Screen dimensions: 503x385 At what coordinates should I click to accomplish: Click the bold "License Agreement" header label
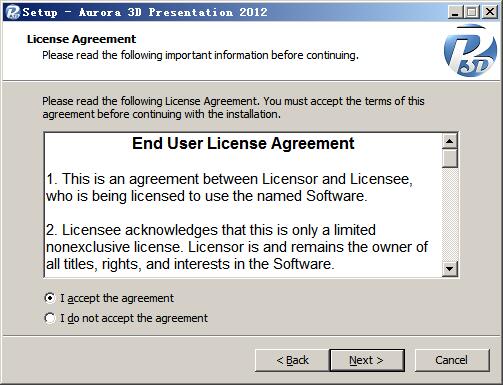click(81, 39)
